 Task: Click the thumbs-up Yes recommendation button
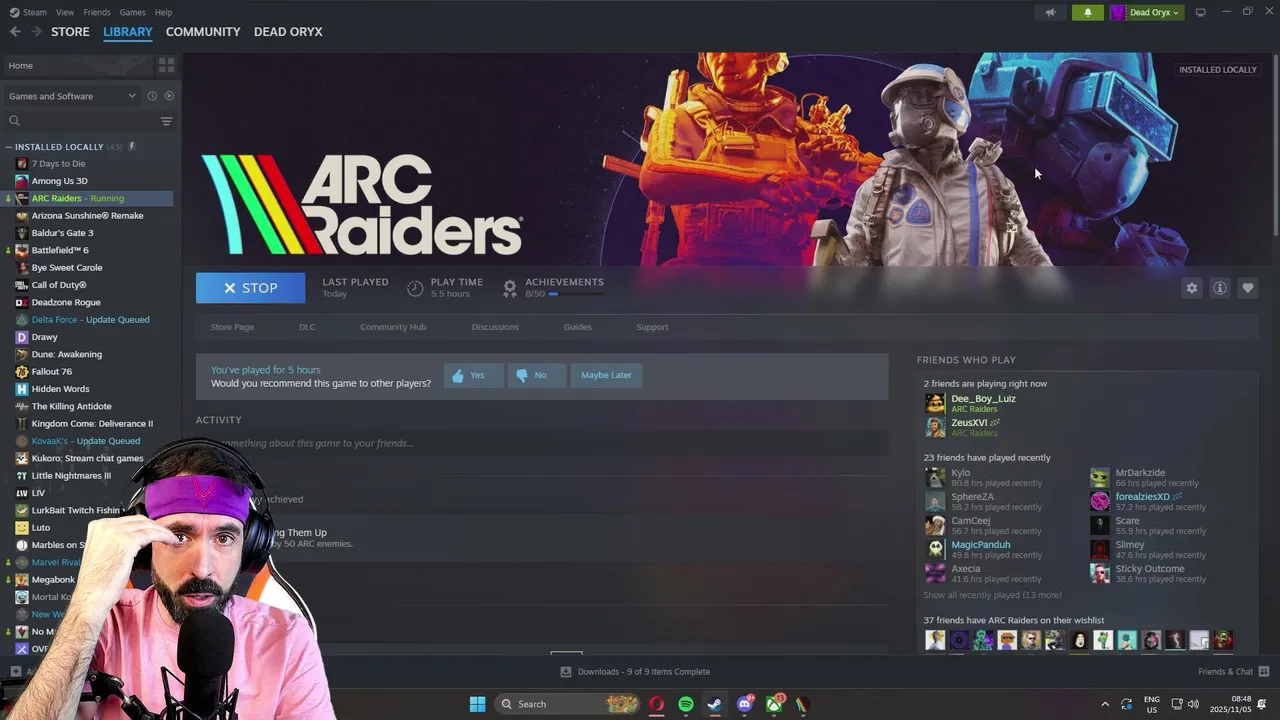(473, 375)
